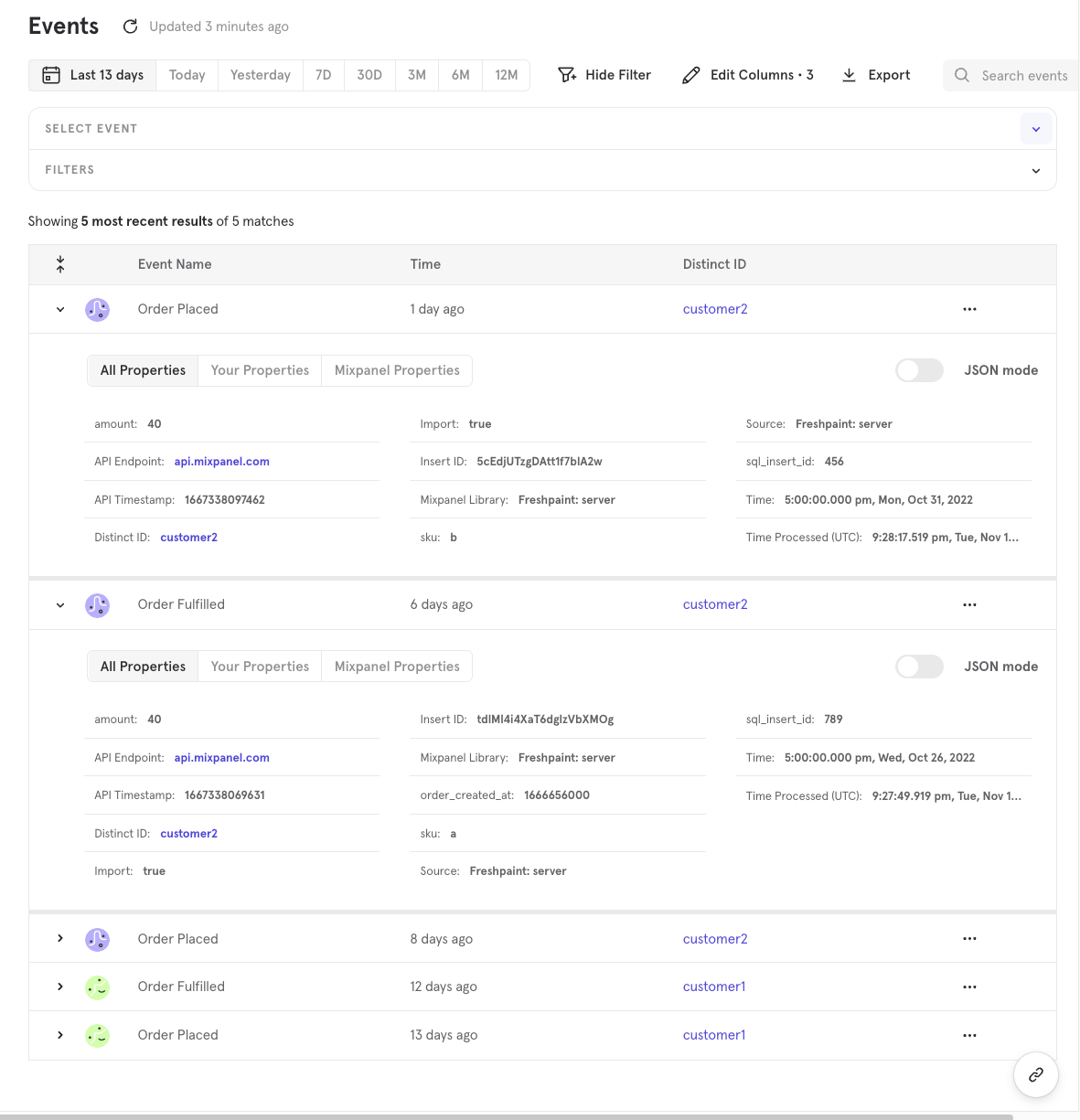Open api.mixpanel.com link in Order Placed details
The image size is (1080, 1120).
click(222, 462)
